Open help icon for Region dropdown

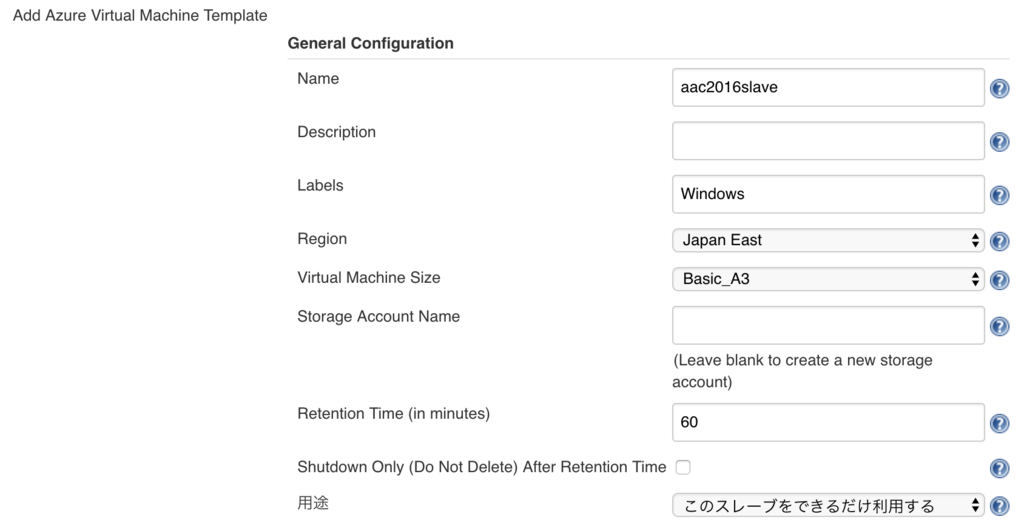pyautogui.click(x=999, y=241)
